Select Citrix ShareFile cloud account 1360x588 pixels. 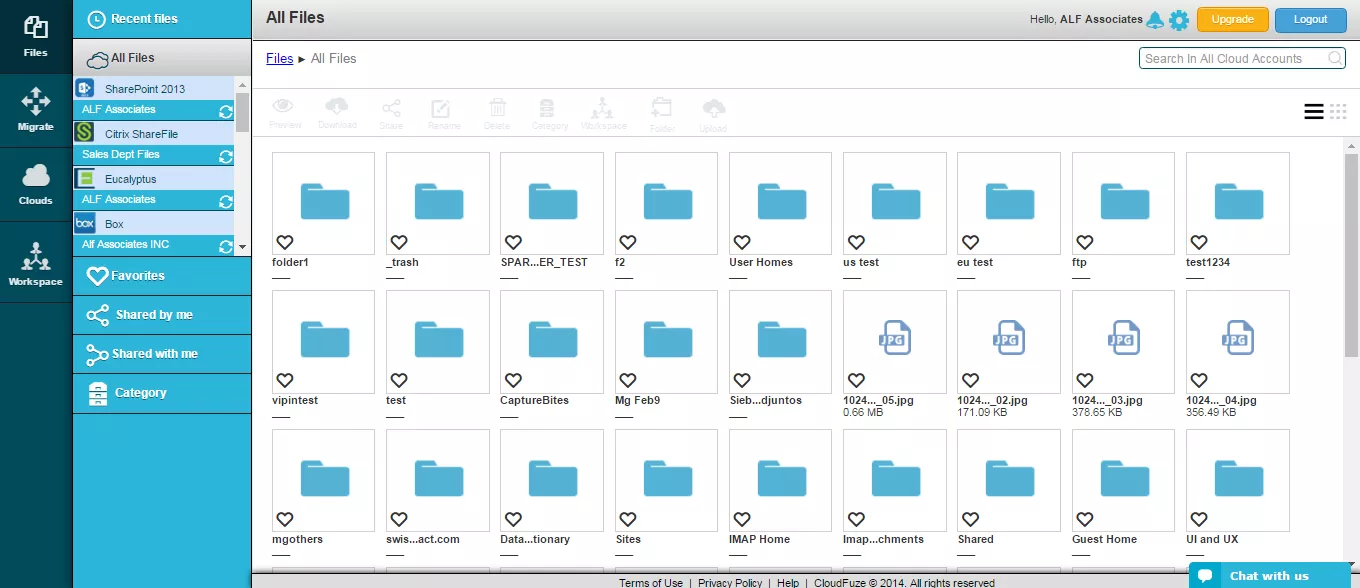(154, 134)
